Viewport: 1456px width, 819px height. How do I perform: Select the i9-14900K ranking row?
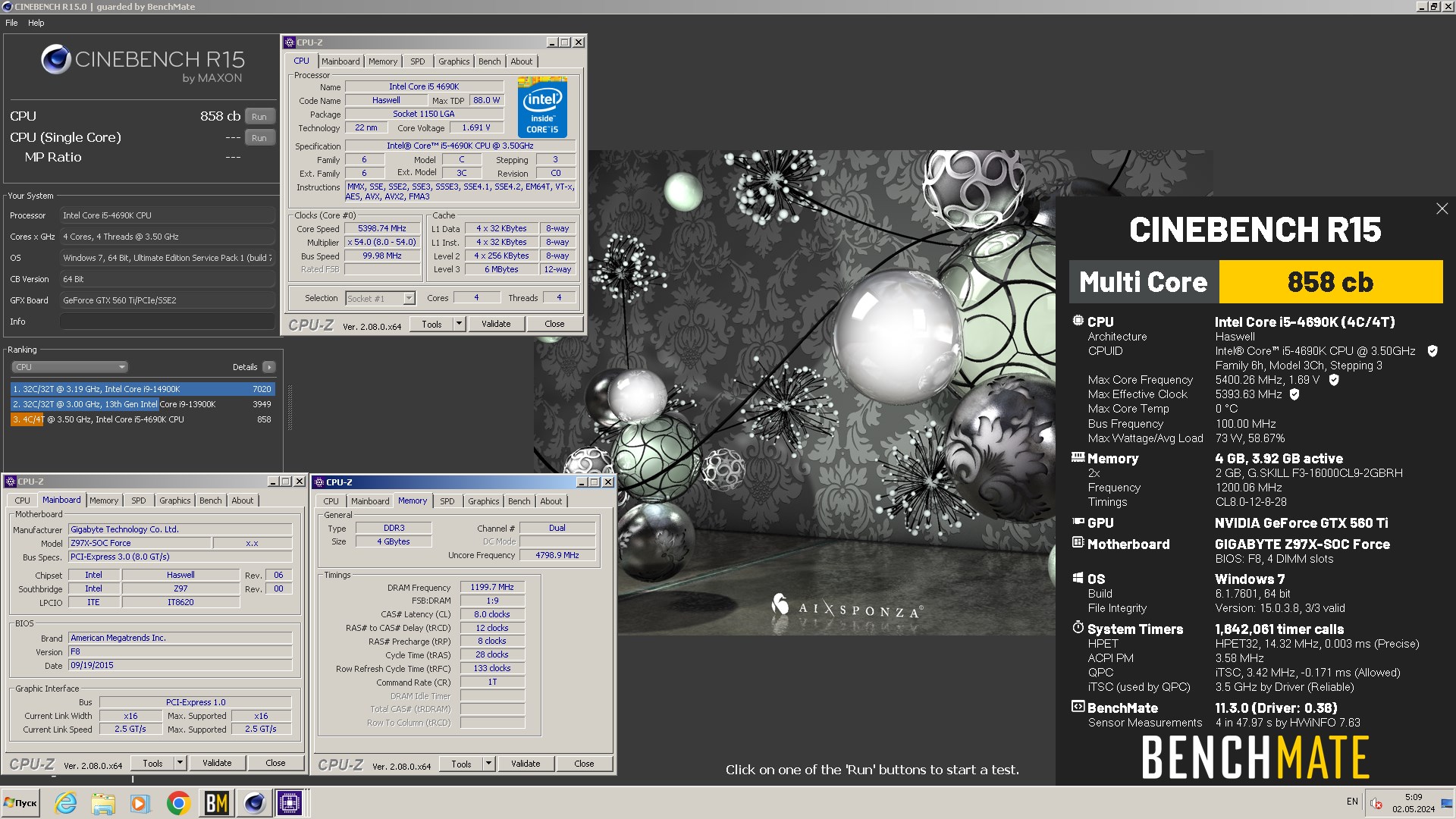(143, 389)
